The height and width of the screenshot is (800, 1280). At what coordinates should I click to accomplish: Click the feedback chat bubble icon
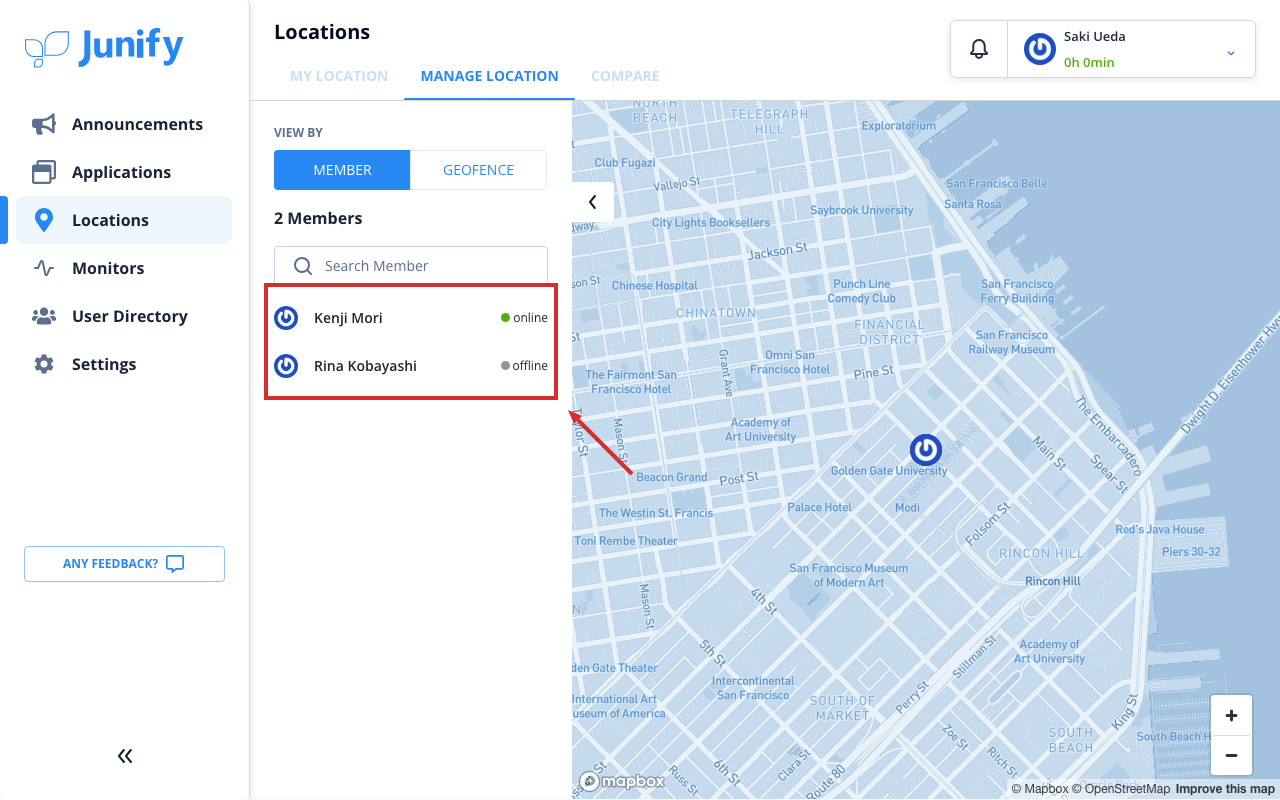[175, 564]
